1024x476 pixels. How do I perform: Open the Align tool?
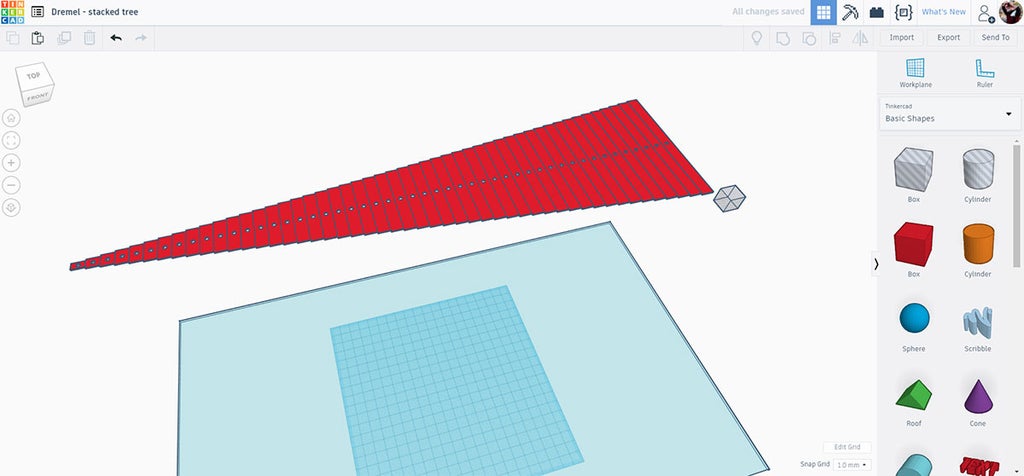[x=834, y=38]
